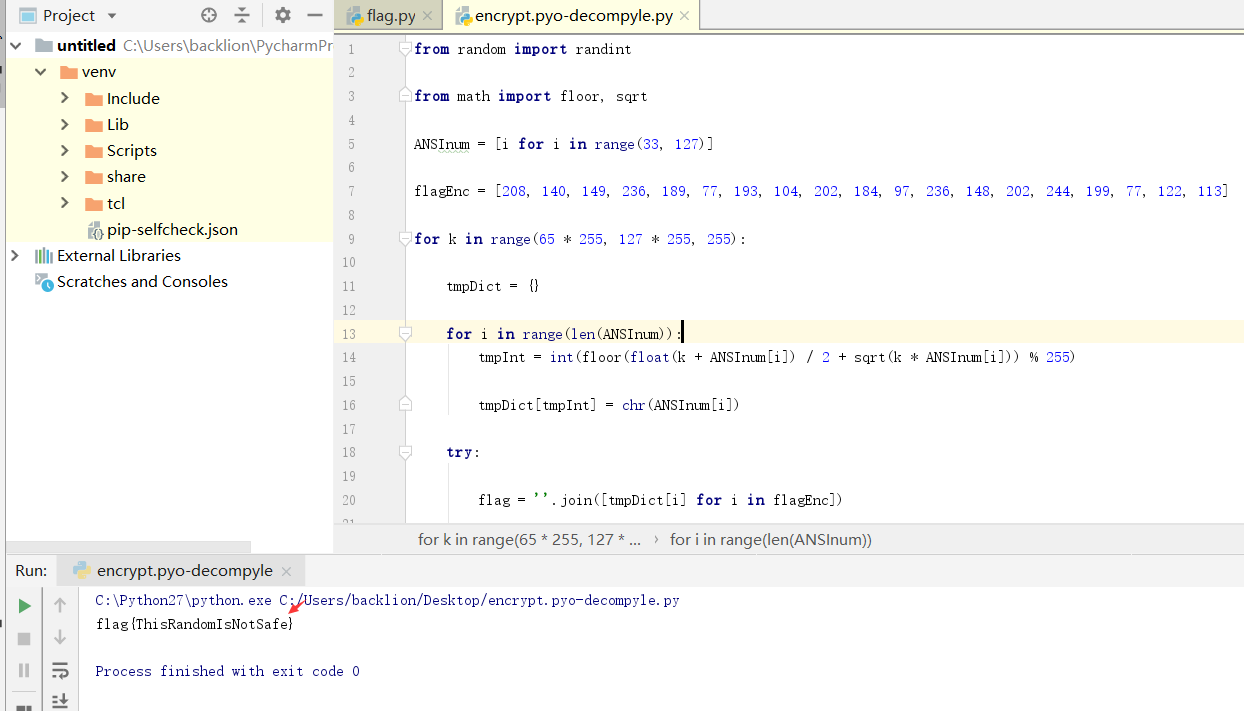The image size is (1244, 711).
Task: Click the Project panel window icon
Action: tap(27, 15)
